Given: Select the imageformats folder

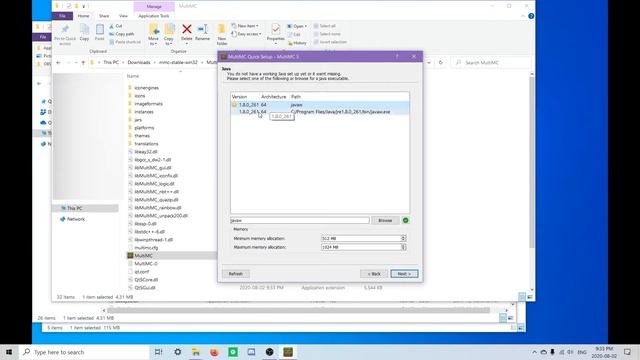Looking at the screenshot, I should pos(149,104).
